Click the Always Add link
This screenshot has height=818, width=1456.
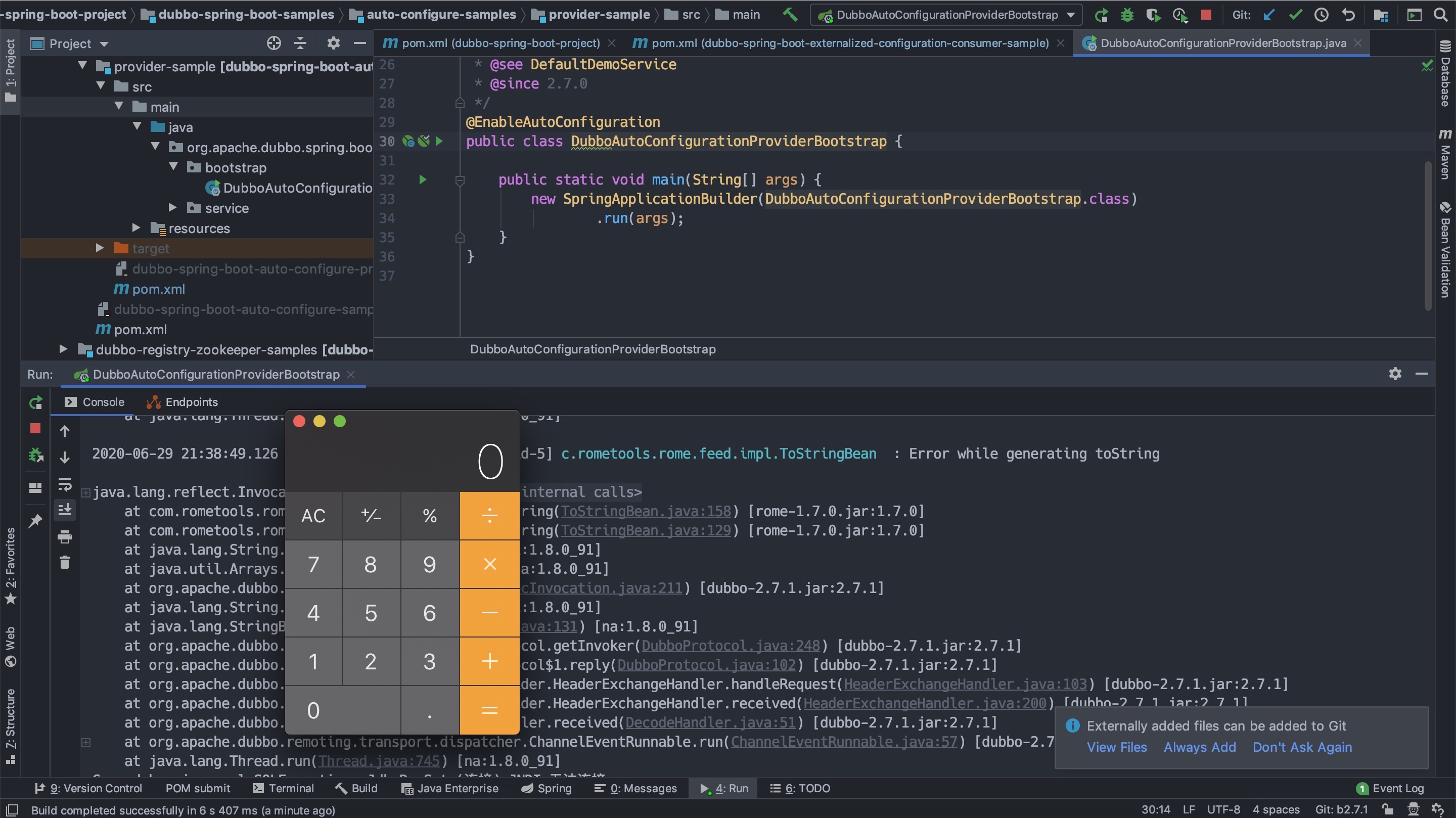click(x=1199, y=747)
